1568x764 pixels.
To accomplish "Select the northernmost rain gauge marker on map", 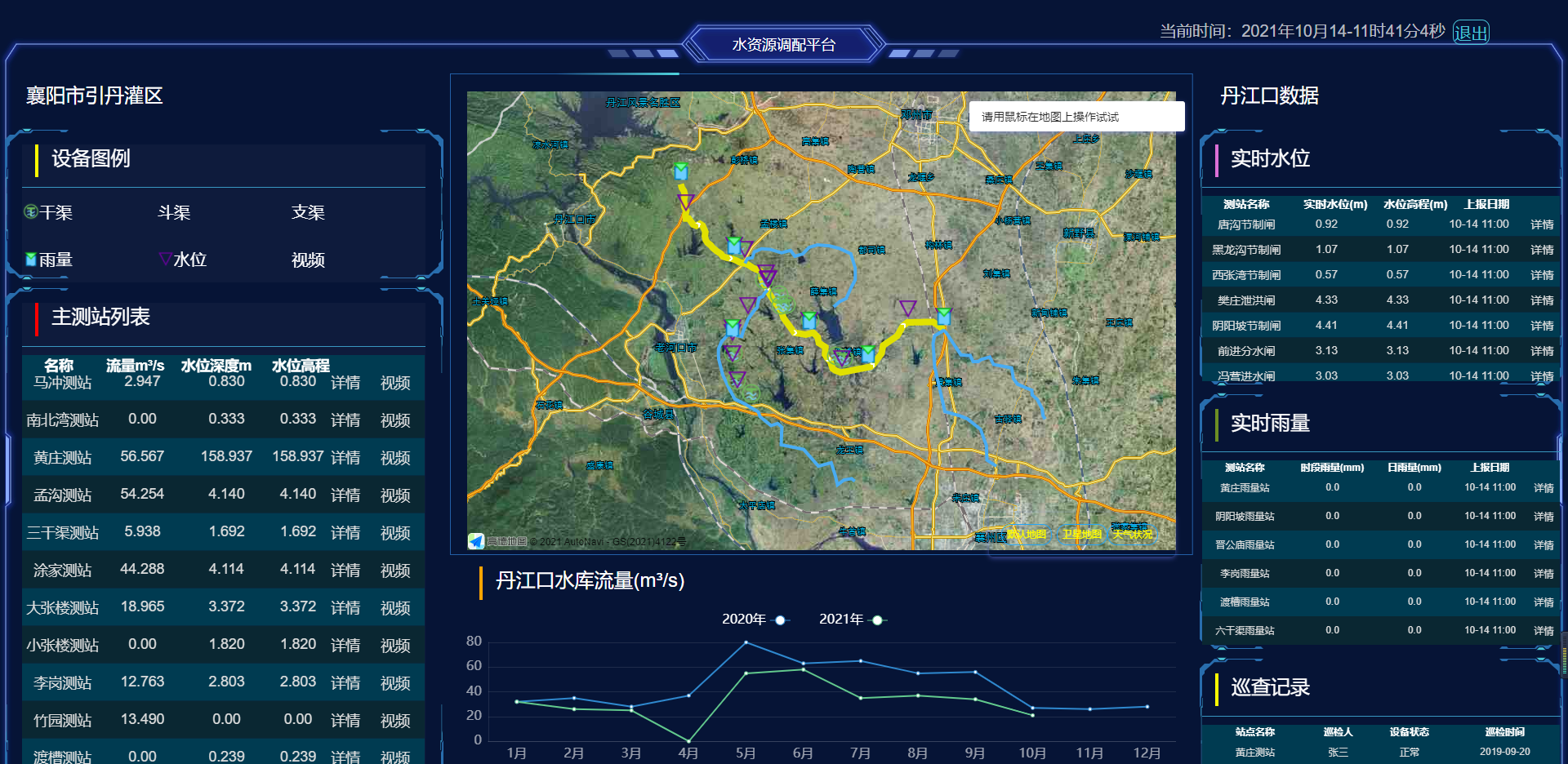I will [680, 171].
